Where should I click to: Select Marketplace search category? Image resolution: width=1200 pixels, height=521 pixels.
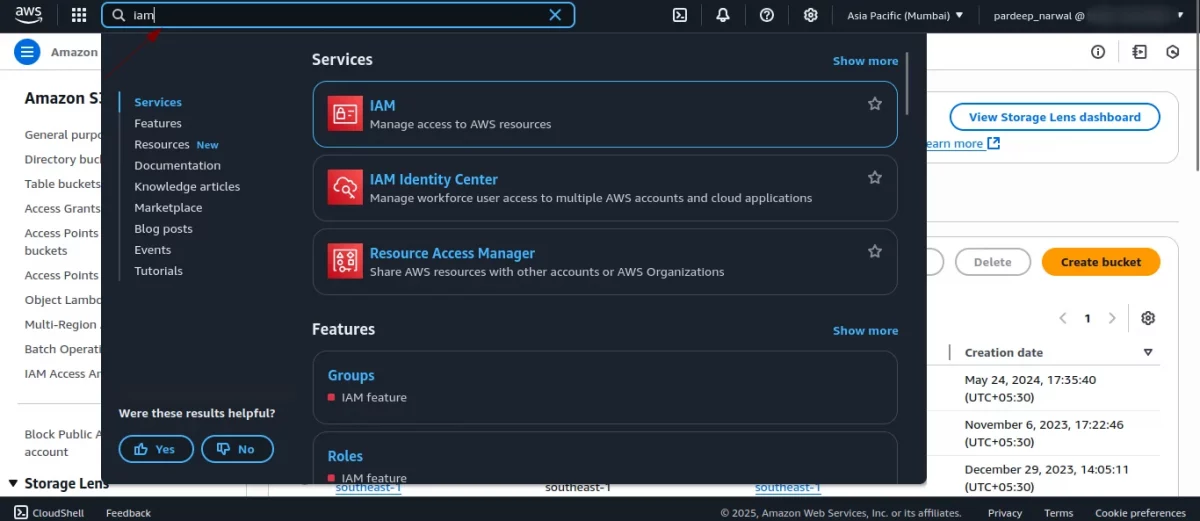(x=168, y=207)
